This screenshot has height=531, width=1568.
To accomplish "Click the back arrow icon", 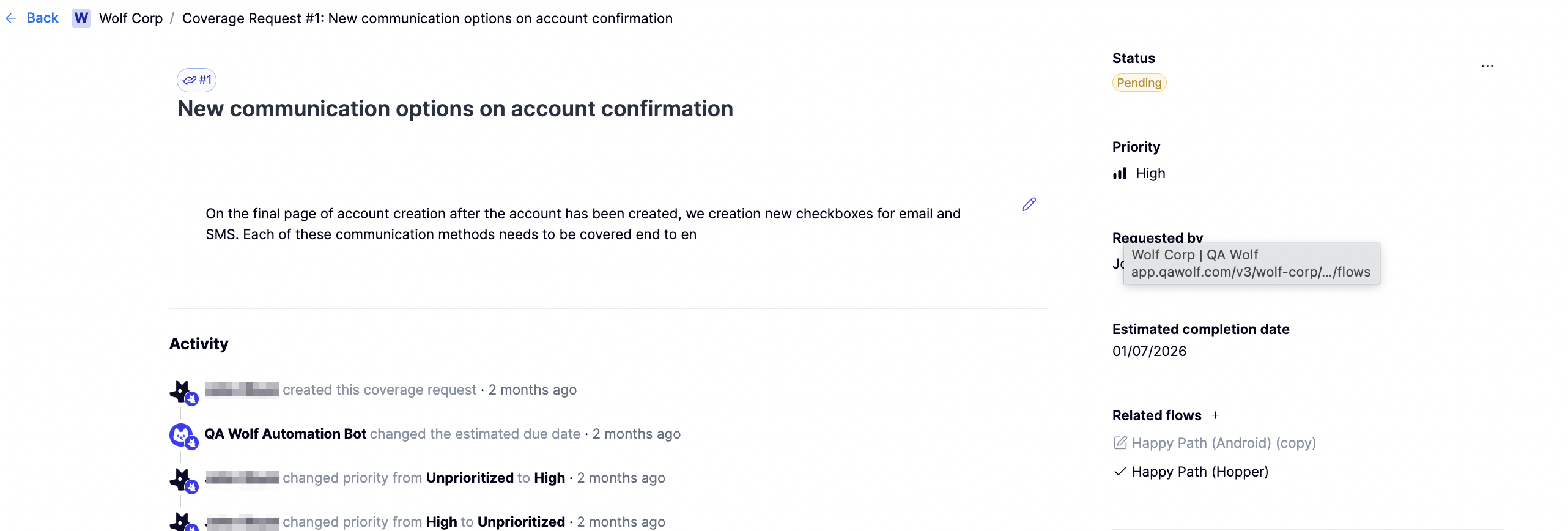I will [x=11, y=18].
